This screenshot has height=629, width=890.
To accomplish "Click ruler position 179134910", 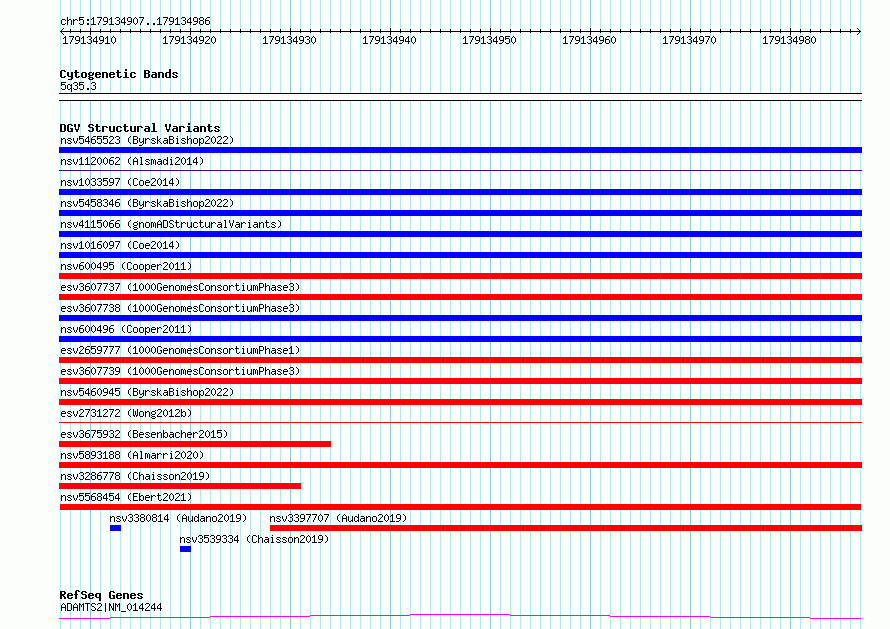I will click(89, 40).
